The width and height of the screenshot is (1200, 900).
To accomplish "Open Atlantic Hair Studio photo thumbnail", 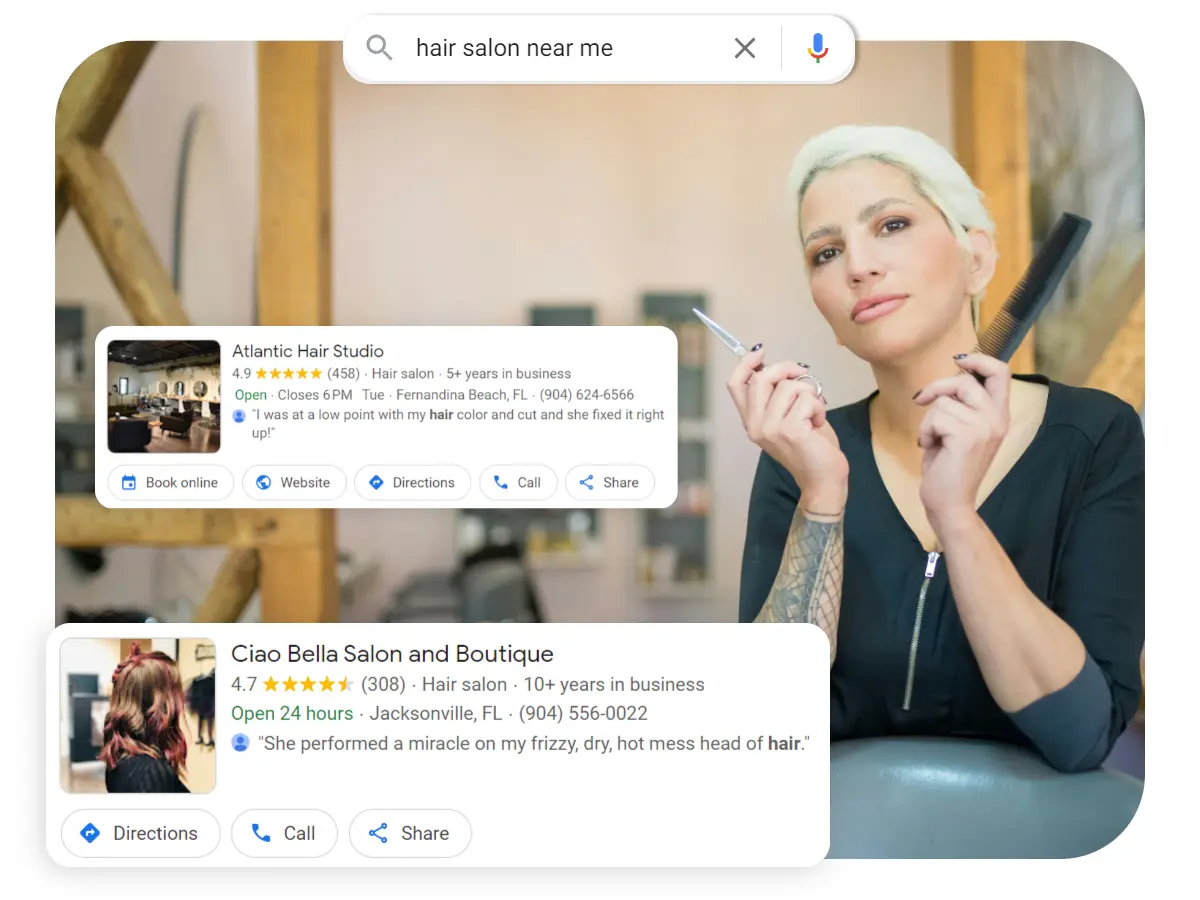I will 164,397.
